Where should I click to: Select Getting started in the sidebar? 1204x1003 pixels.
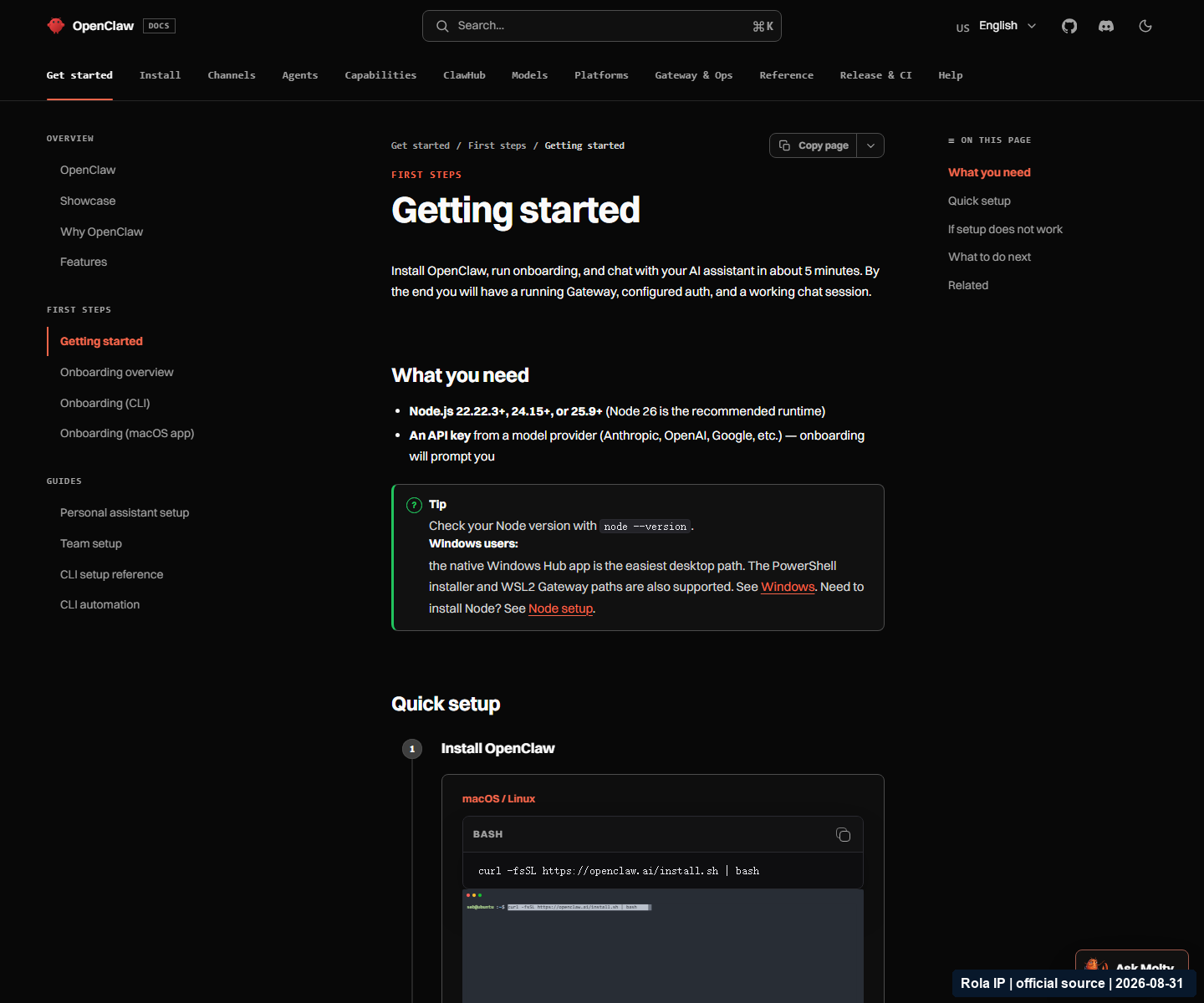pos(101,341)
